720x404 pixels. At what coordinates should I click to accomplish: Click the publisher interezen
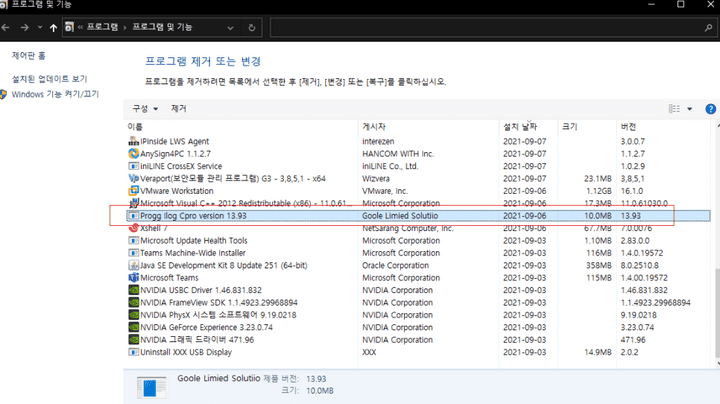[x=378, y=141]
